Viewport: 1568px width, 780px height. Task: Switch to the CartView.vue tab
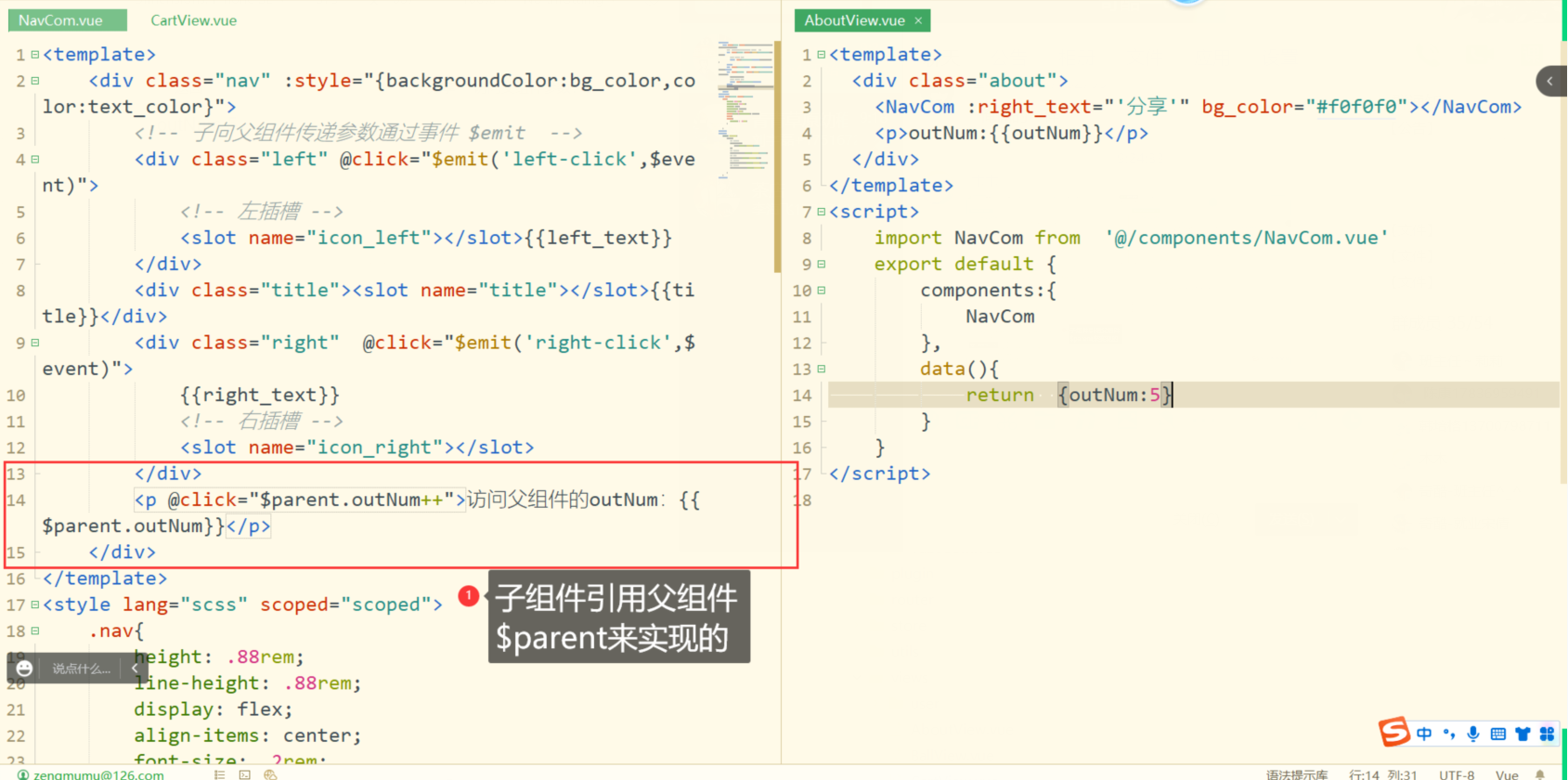(194, 20)
